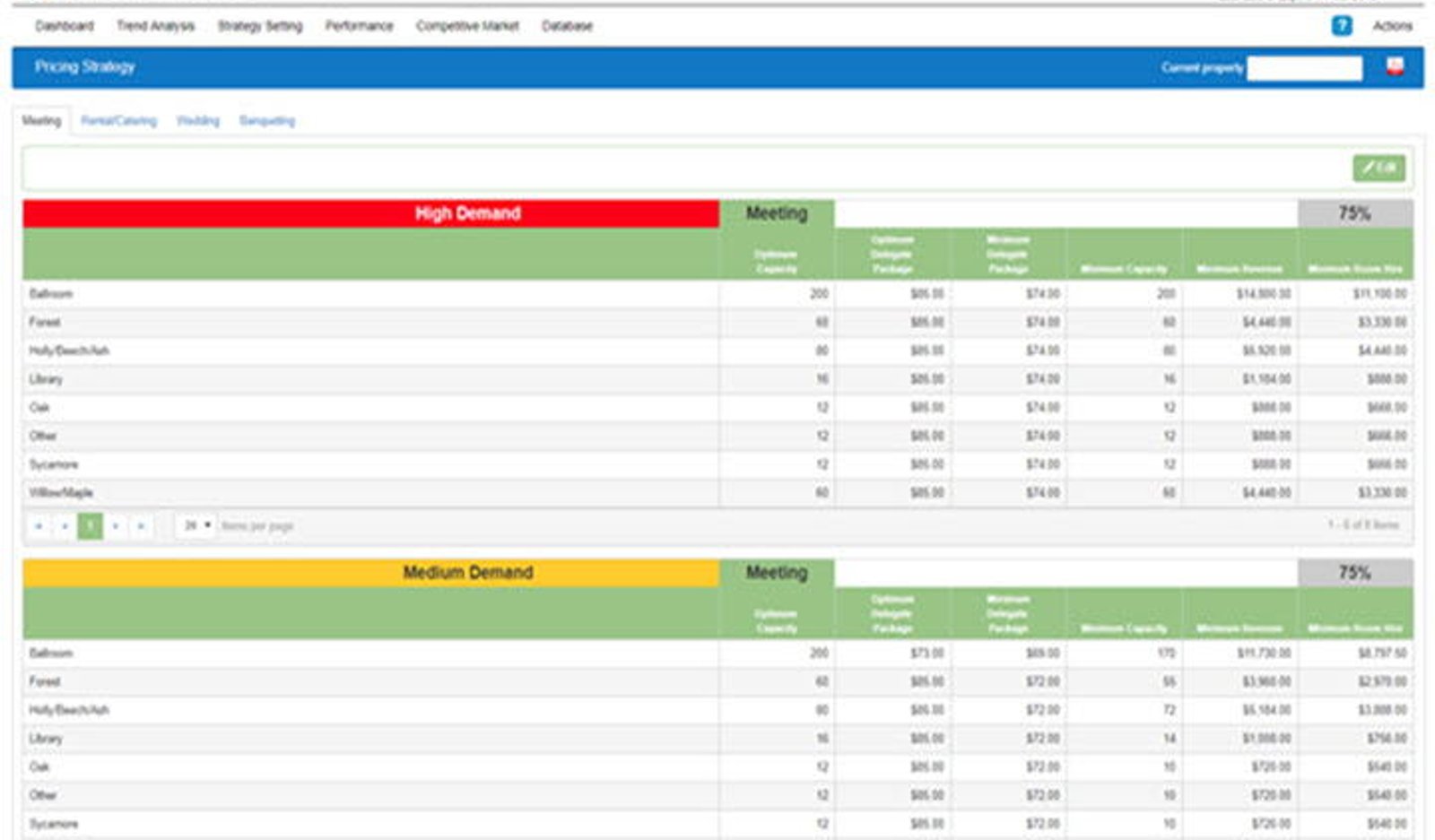Click the 75% cell in Medium Demand table
Screen dimensions: 1435x840
1355,573
